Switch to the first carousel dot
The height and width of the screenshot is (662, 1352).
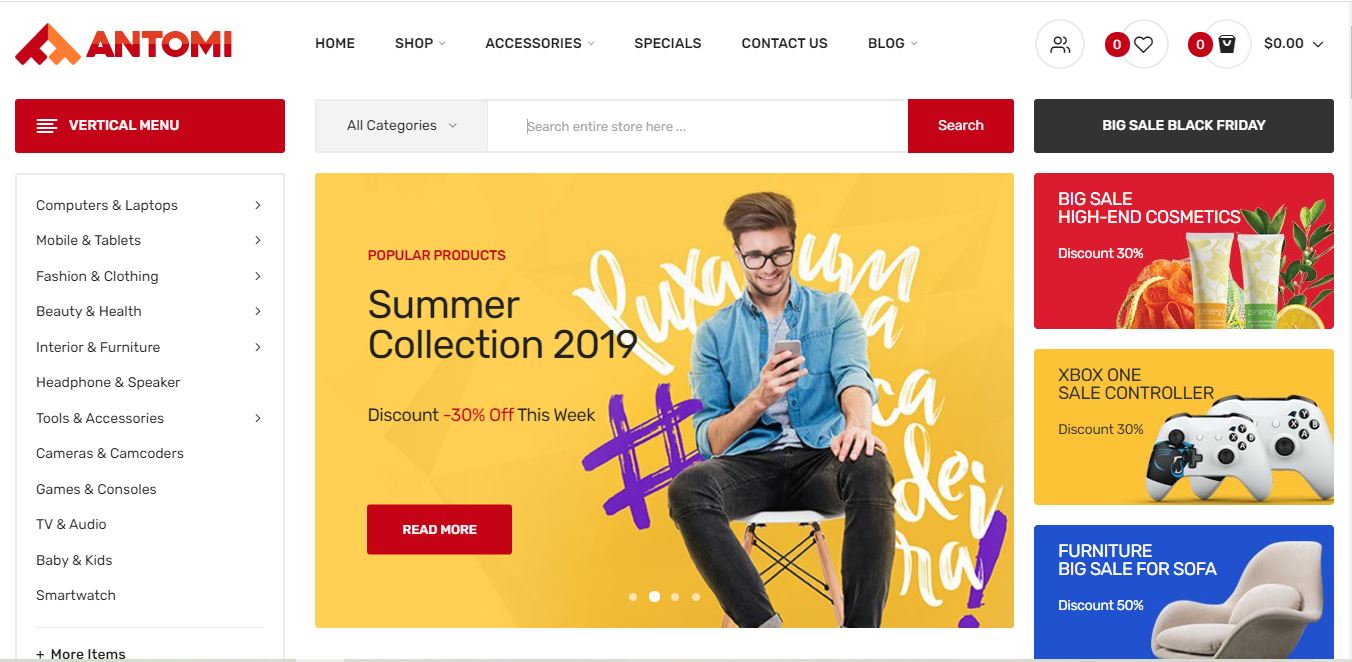click(633, 597)
